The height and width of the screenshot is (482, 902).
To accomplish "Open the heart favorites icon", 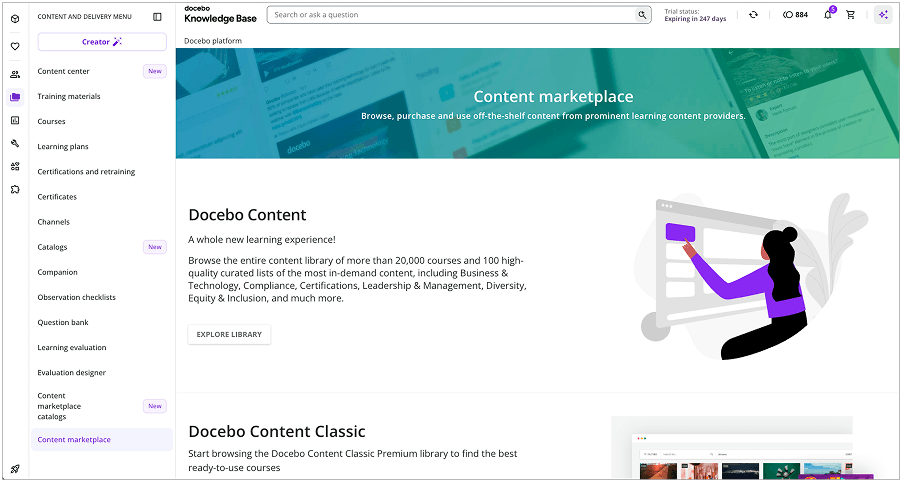I will [x=15, y=47].
